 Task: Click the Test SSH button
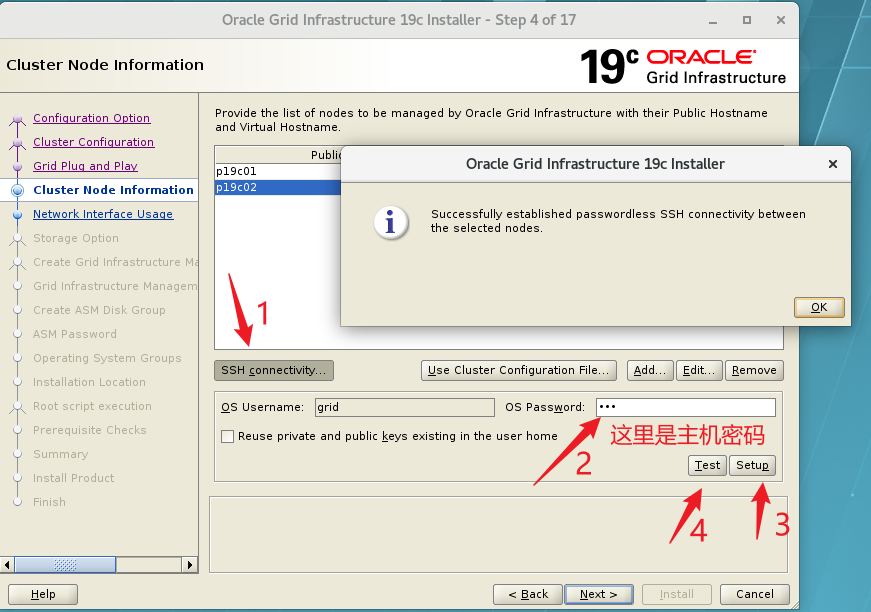(x=707, y=465)
